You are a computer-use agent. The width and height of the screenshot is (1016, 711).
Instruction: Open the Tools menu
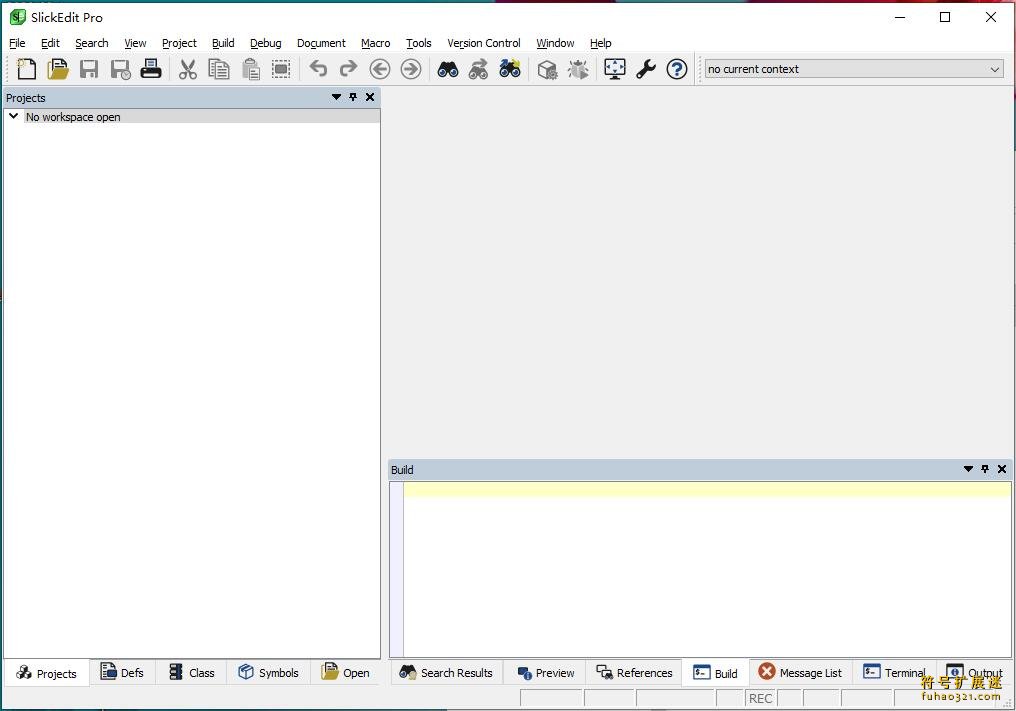point(419,43)
